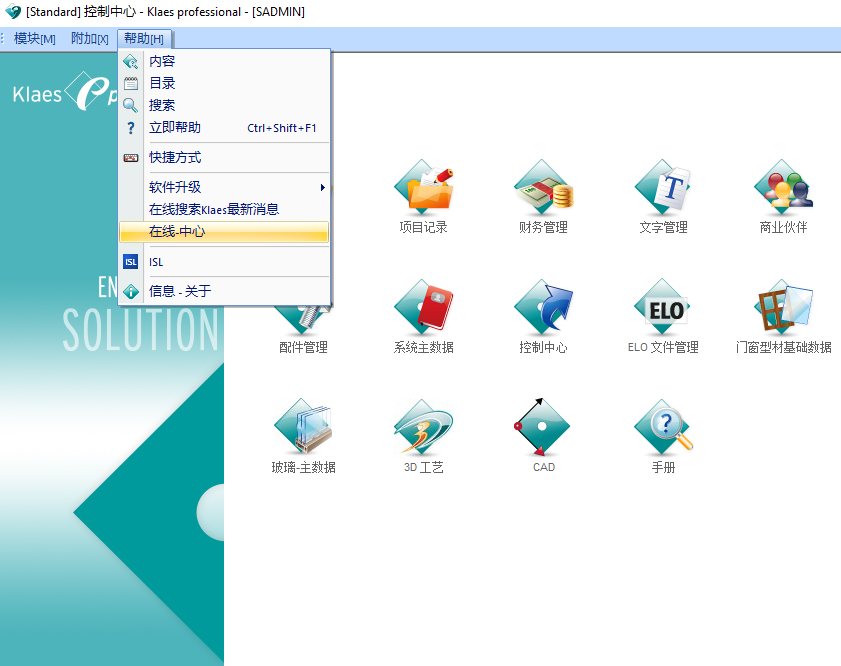Launch the 系统主数据 module
Viewport: 841px width, 666px height.
coord(424,308)
